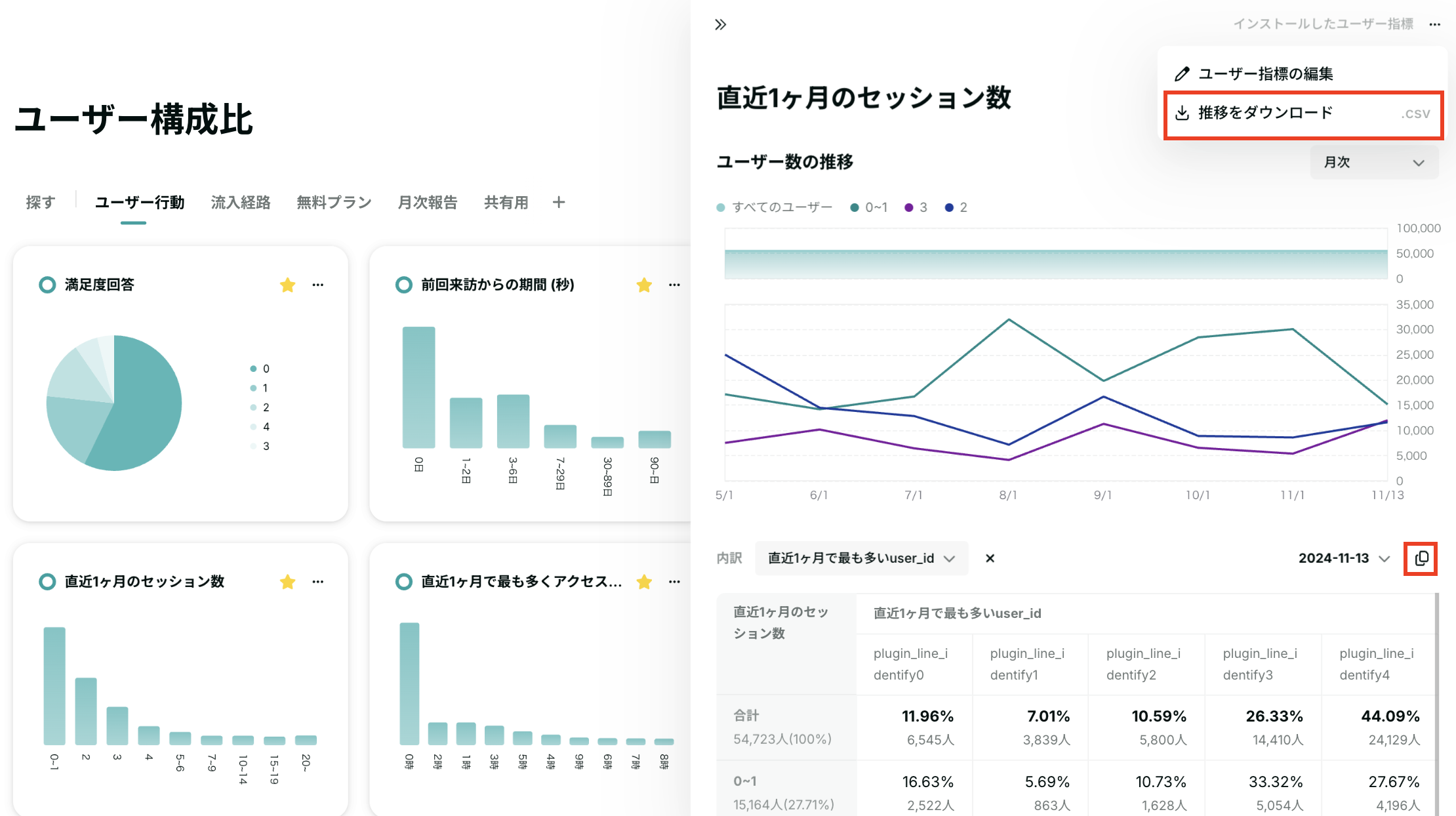The height and width of the screenshot is (816, 1456).
Task: Click the circle icon beside 直近1ヶ月のセッション数 card title
Action: point(47,582)
